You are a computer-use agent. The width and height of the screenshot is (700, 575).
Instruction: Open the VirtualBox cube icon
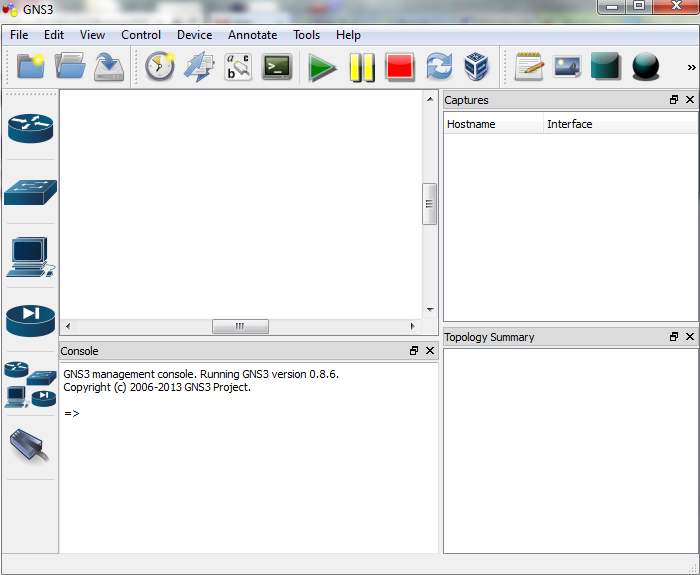click(476, 67)
